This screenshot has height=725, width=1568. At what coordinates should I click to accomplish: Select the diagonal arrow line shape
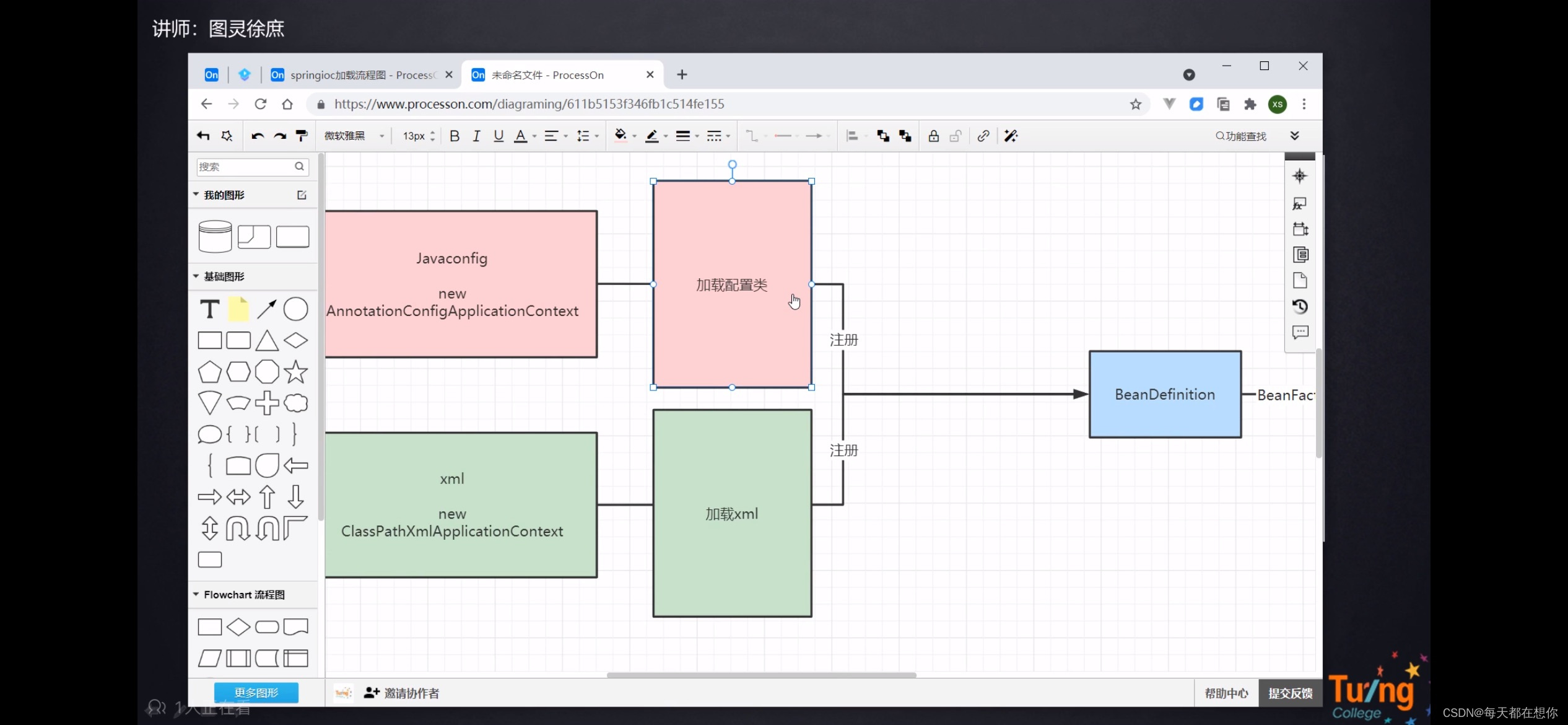point(267,309)
